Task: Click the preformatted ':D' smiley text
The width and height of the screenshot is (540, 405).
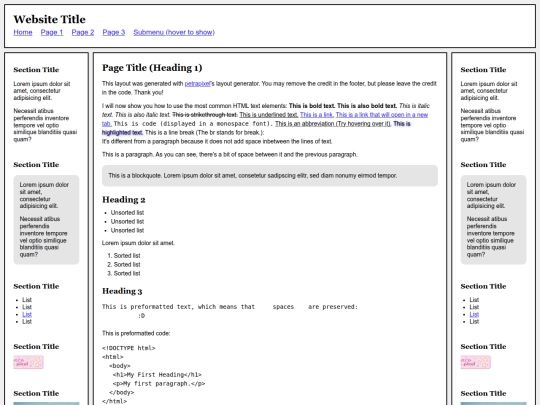Action: click(x=141, y=316)
